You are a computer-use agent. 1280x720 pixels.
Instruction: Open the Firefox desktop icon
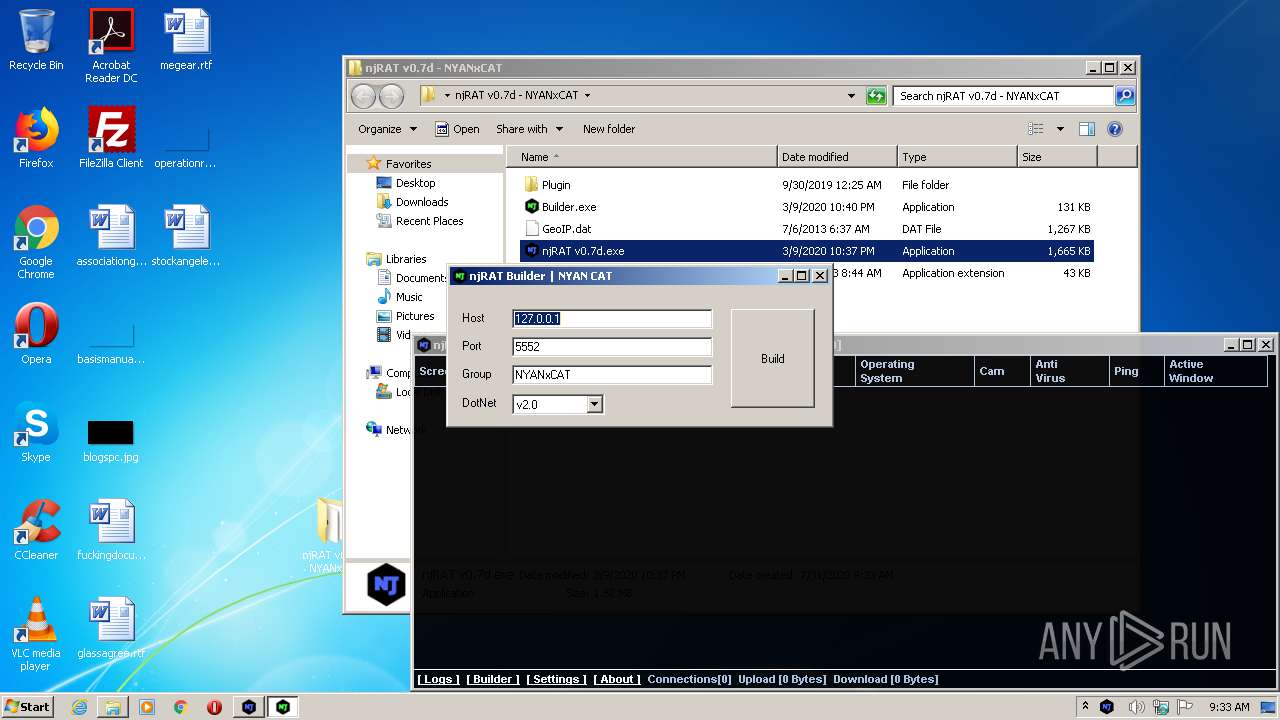[x=36, y=139]
